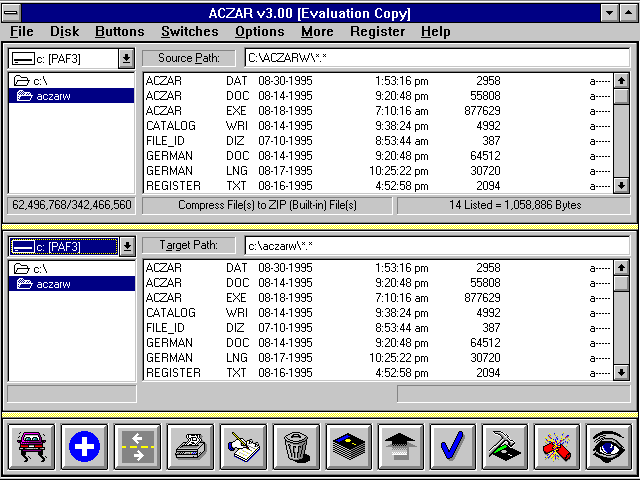
Task: Select CATALOG WRI in source file list
Action: point(171,126)
